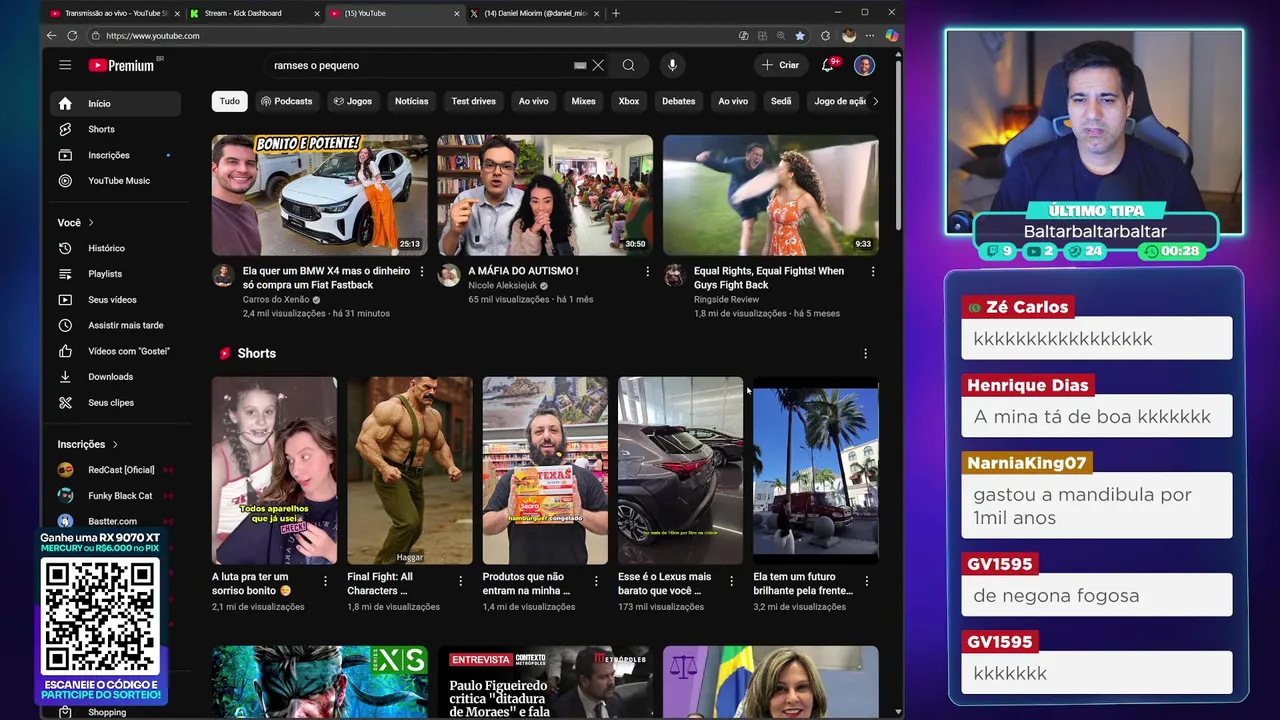Select the Podcasts filter chip
This screenshot has width=1280, height=720.
tap(286, 101)
